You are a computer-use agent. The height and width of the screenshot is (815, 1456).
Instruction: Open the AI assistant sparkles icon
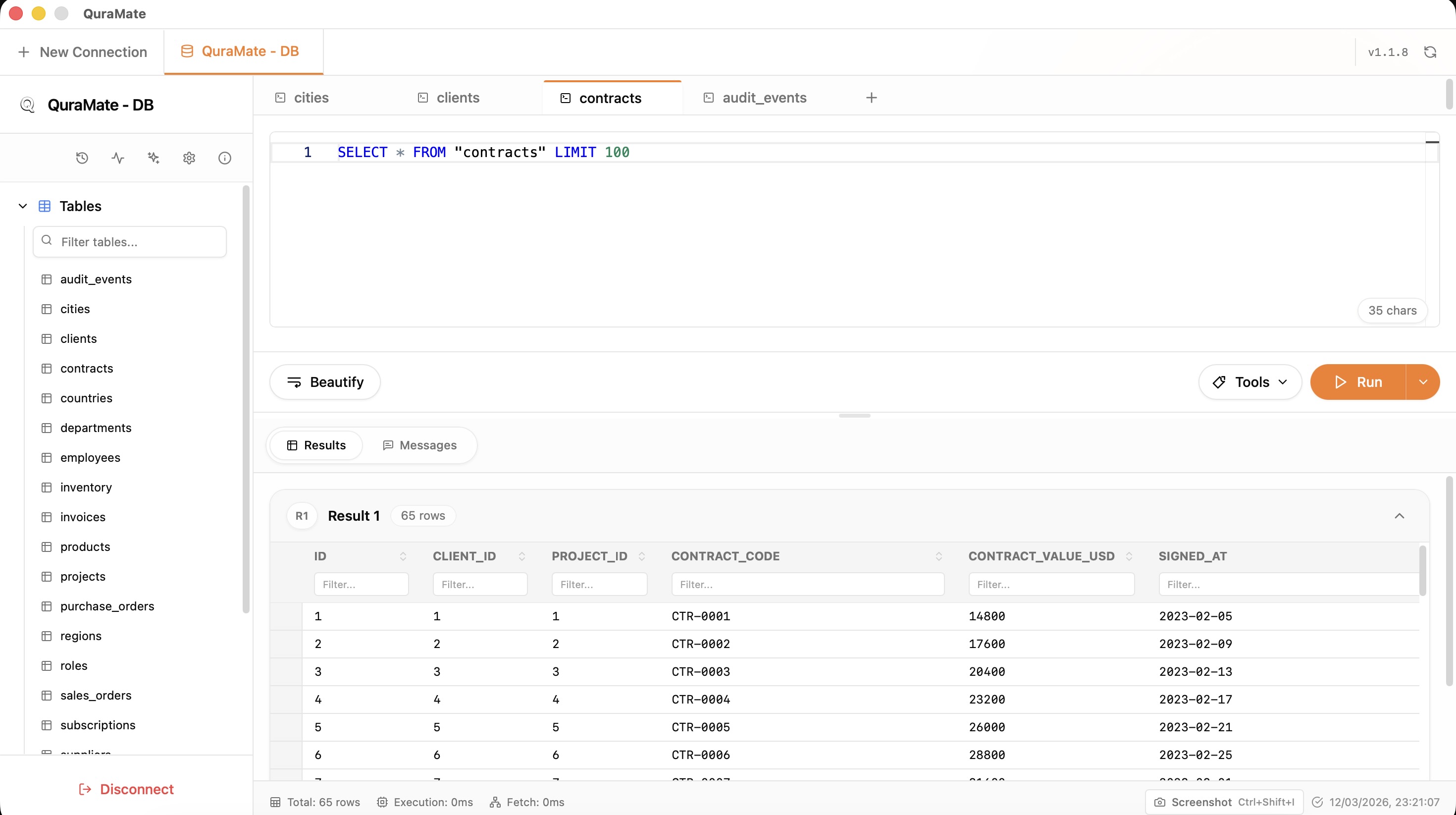pyautogui.click(x=153, y=158)
